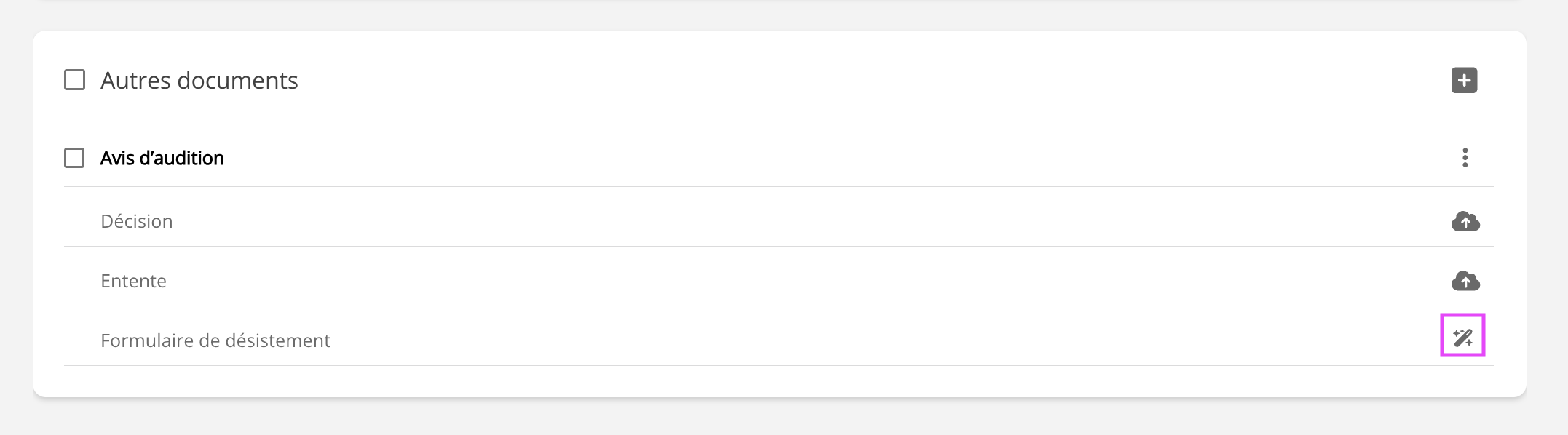Select all documents in Autres documents

click(74, 80)
